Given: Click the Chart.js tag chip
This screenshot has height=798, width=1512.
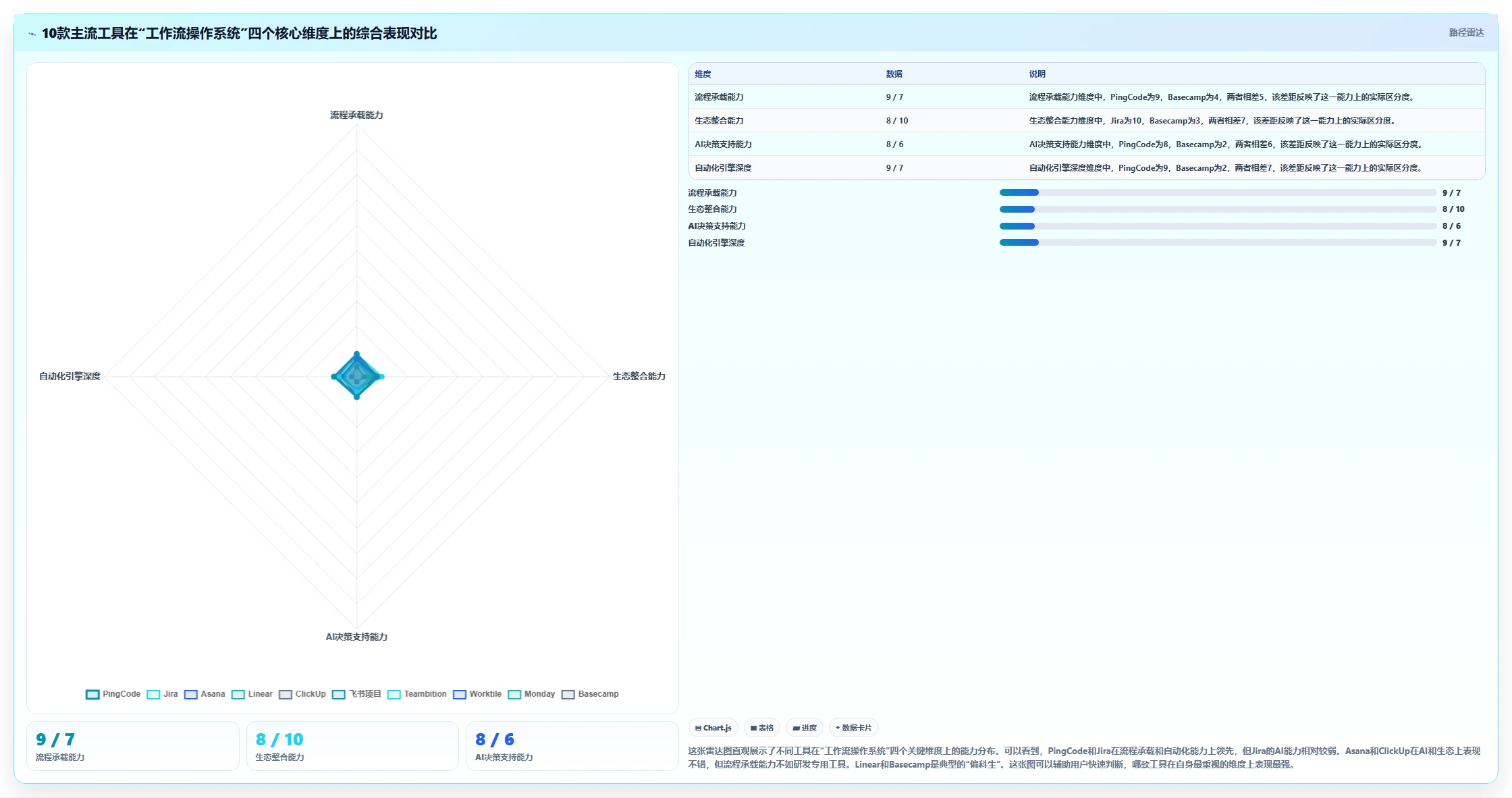Looking at the screenshot, I should (x=713, y=728).
